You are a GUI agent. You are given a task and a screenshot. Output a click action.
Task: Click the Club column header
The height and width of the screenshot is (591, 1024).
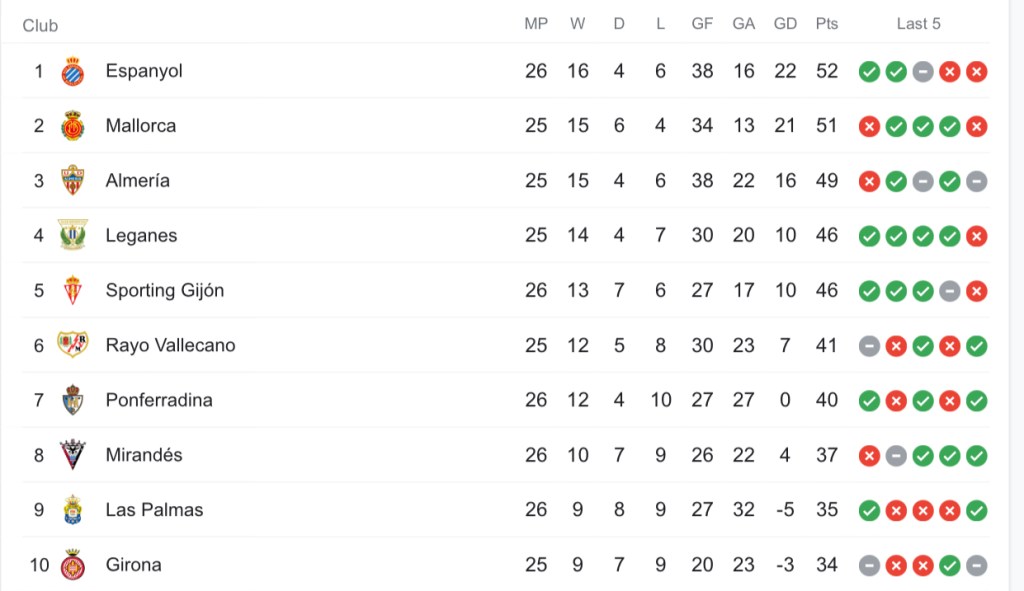pyautogui.click(x=40, y=25)
